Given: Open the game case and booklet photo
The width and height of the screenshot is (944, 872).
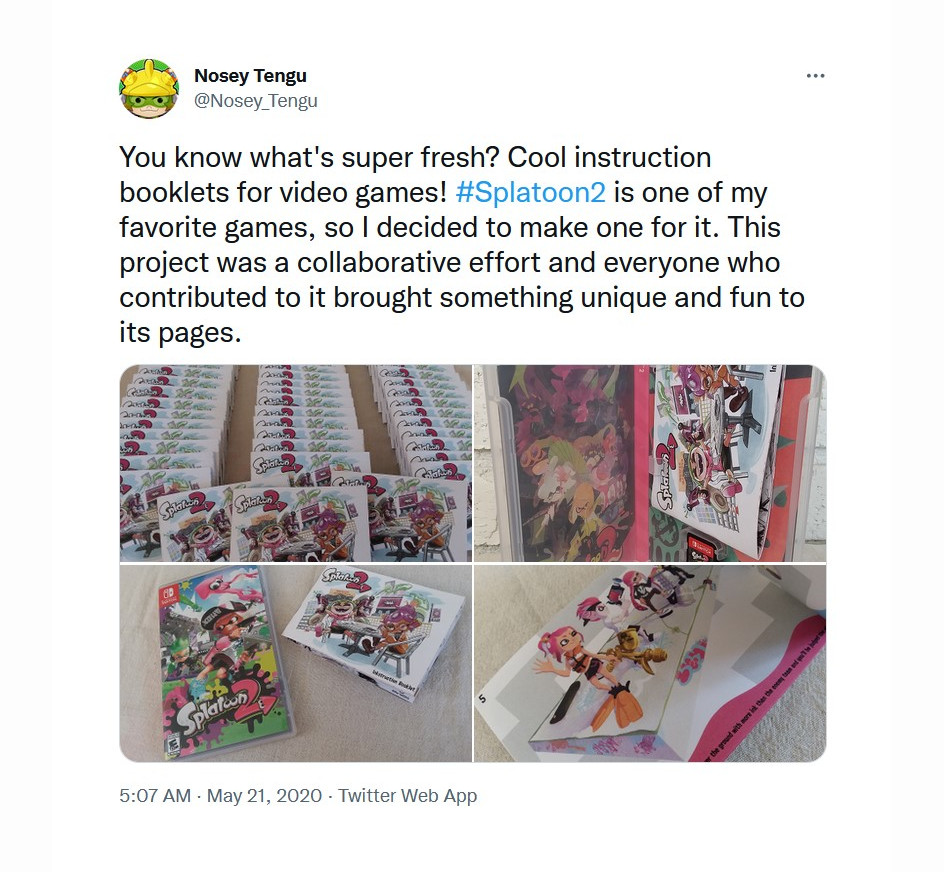Looking at the screenshot, I should coord(295,663).
